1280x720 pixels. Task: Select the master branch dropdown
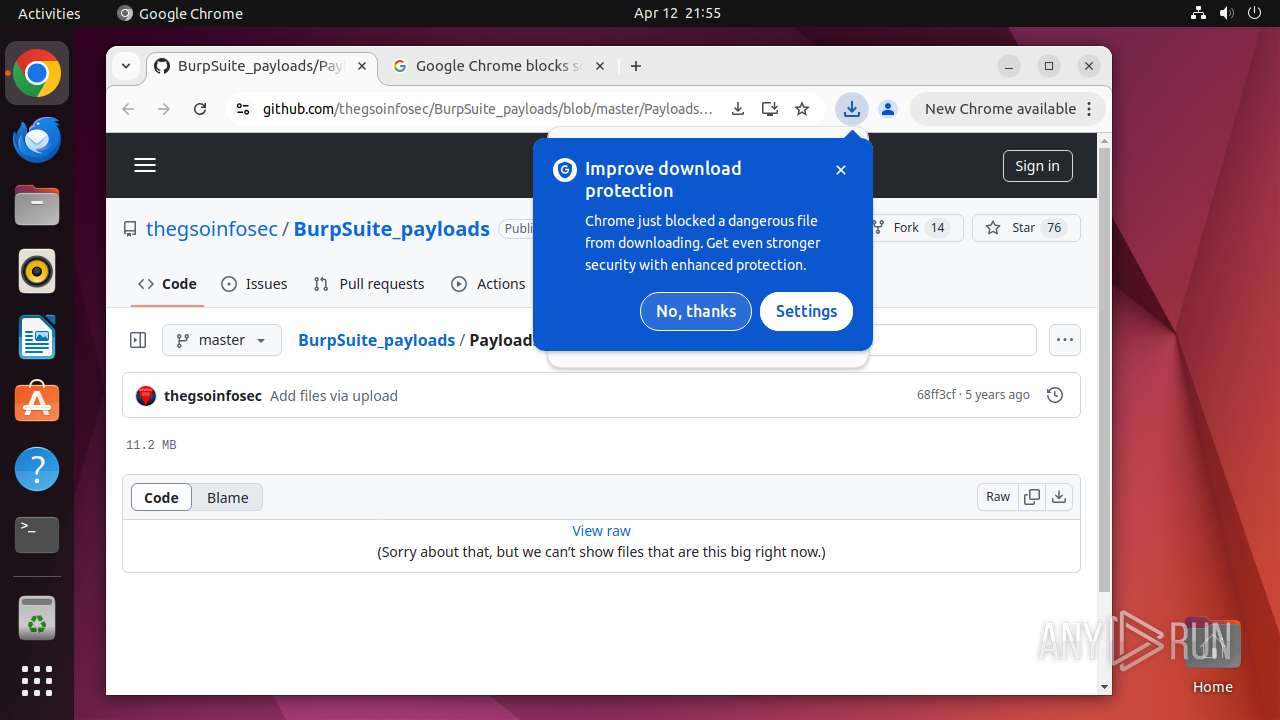coord(222,340)
